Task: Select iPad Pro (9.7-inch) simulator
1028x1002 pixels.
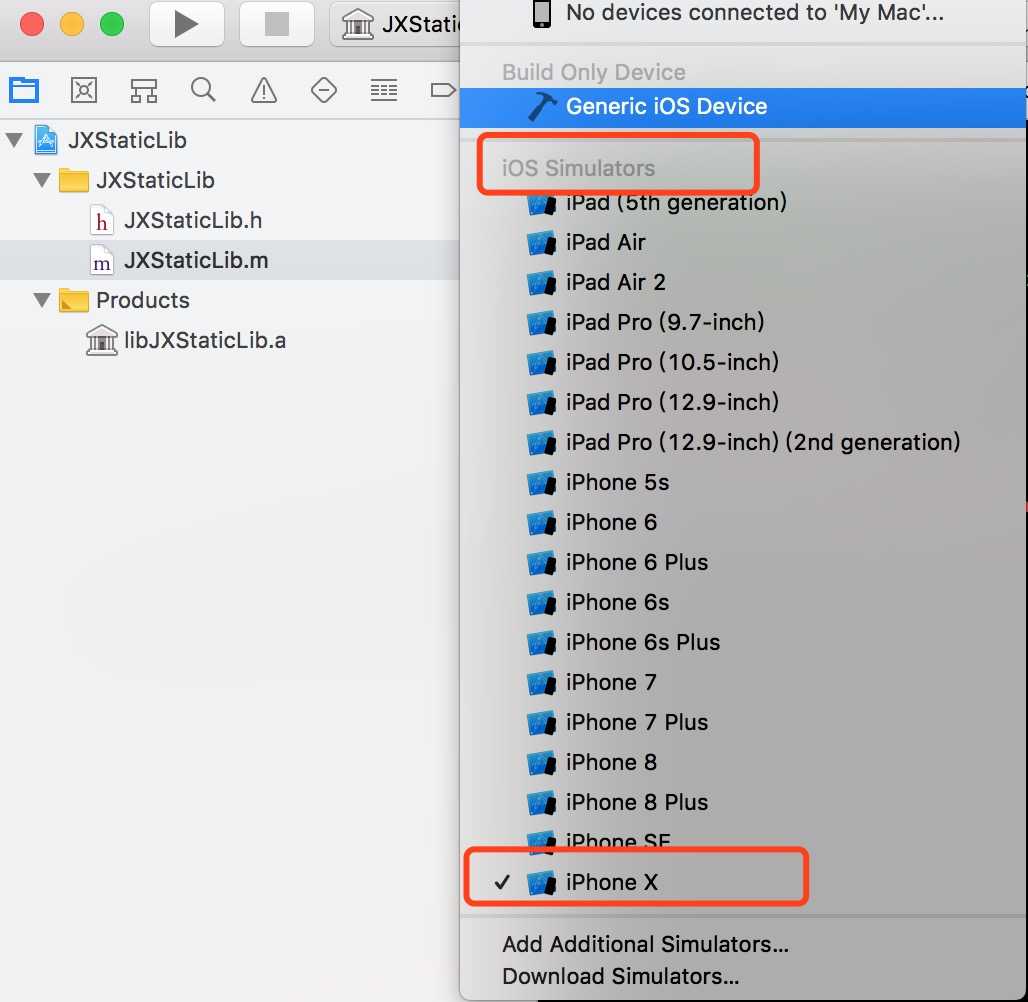Action: 743,322
